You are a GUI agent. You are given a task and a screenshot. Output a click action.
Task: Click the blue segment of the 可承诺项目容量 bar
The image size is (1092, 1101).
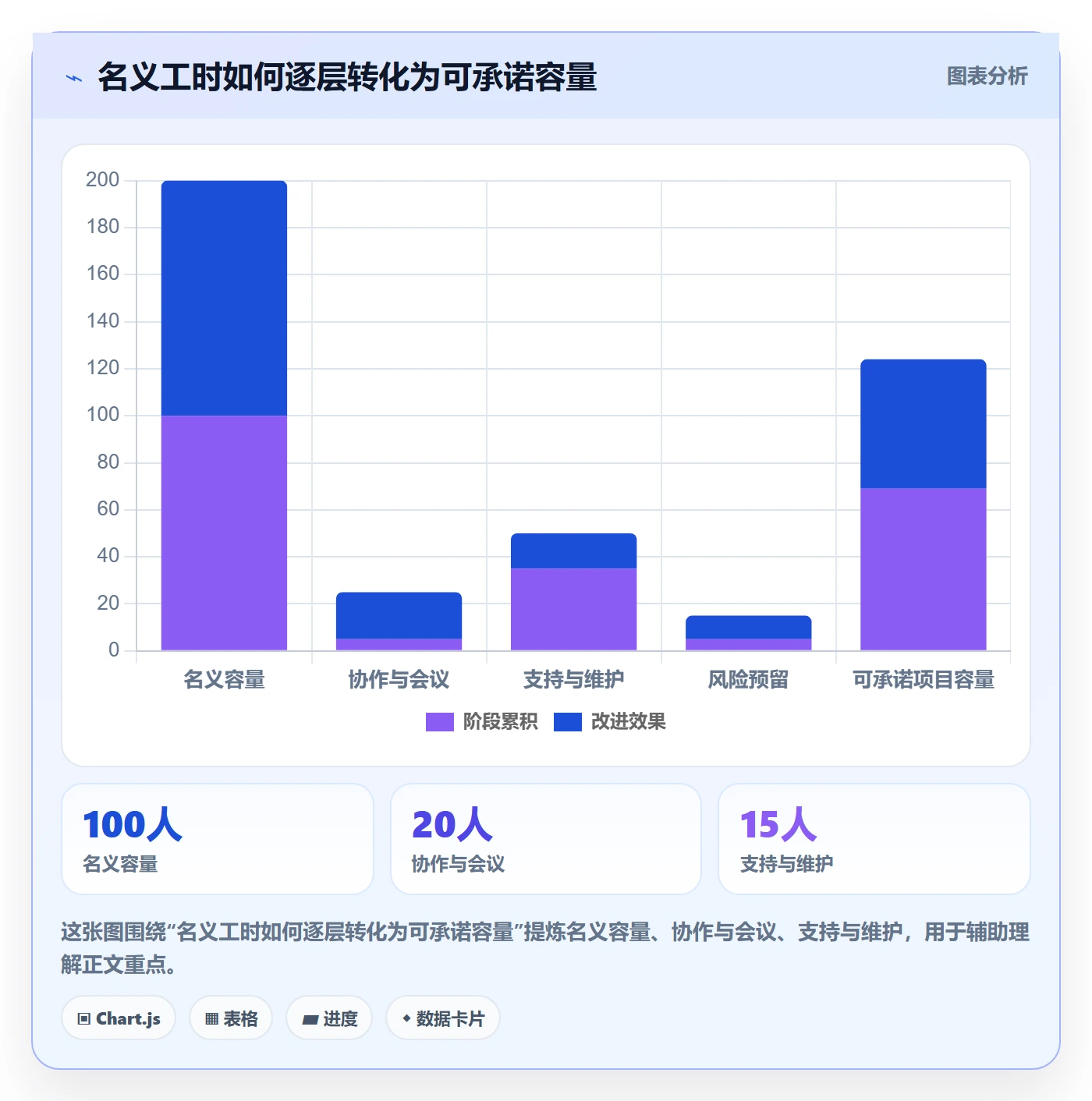click(x=923, y=423)
